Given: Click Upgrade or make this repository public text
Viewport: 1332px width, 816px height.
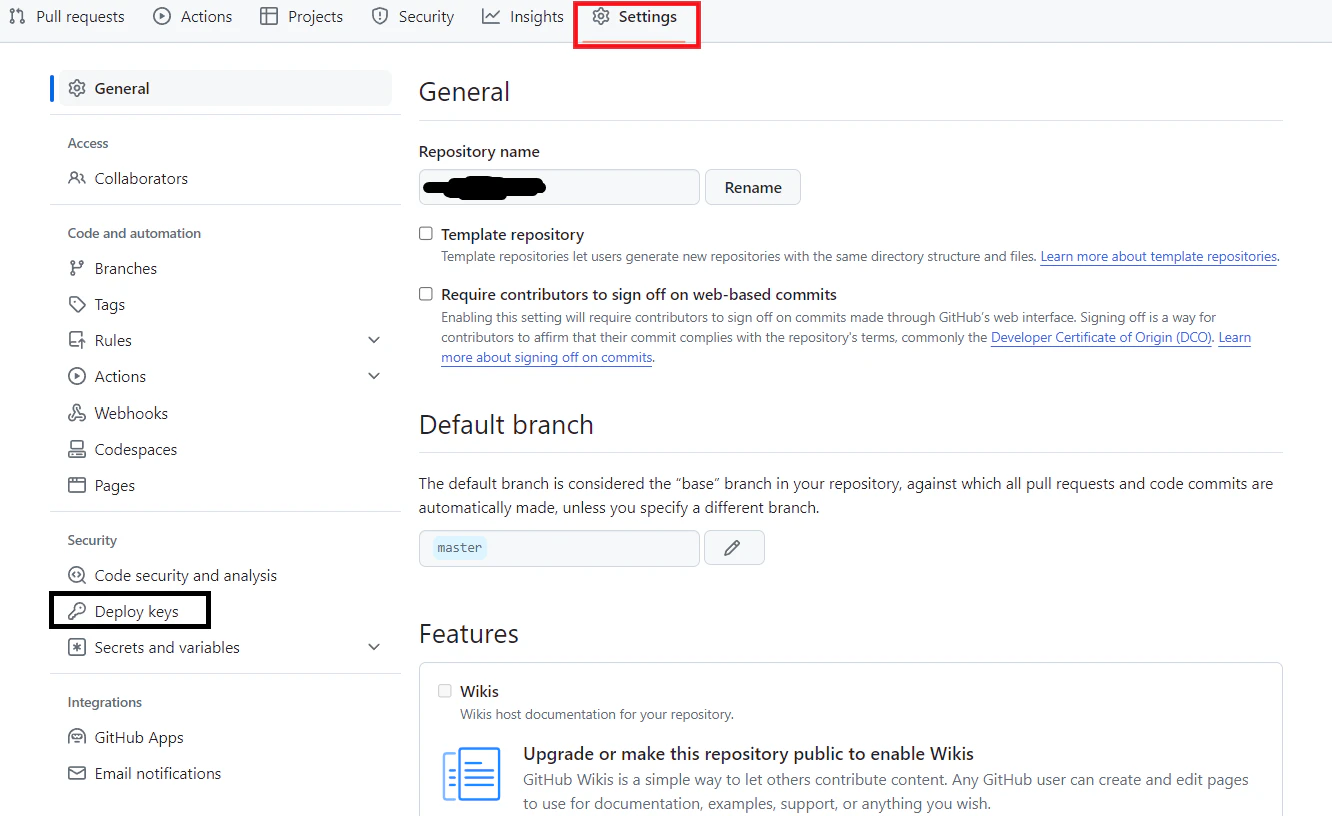Looking at the screenshot, I should click(x=748, y=754).
